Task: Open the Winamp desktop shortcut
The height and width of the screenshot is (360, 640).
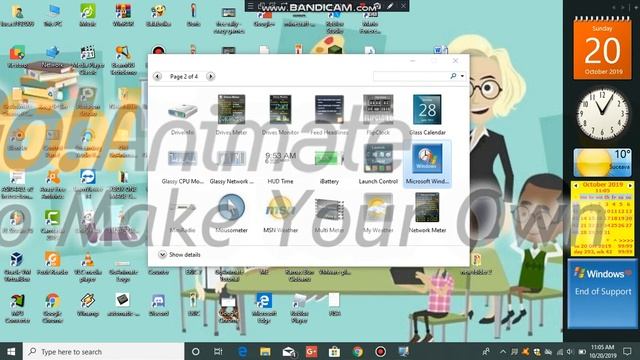Action: point(87,305)
